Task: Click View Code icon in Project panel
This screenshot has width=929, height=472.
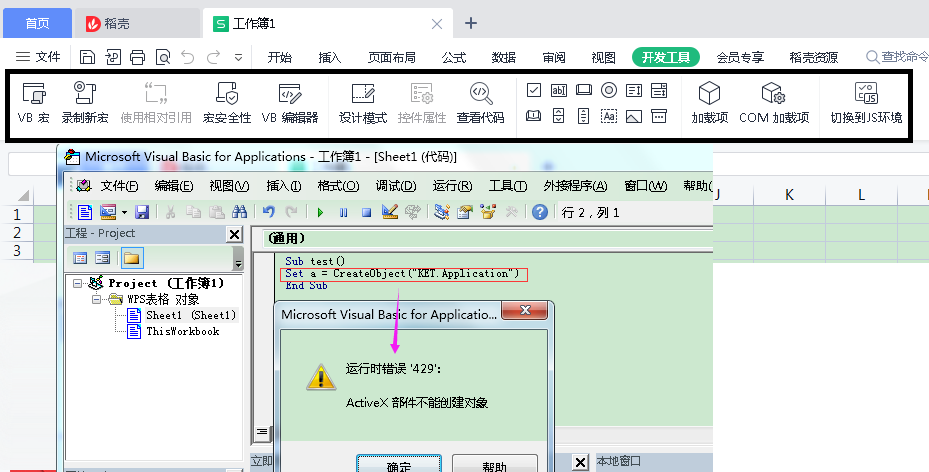Action: pyautogui.click(x=80, y=258)
